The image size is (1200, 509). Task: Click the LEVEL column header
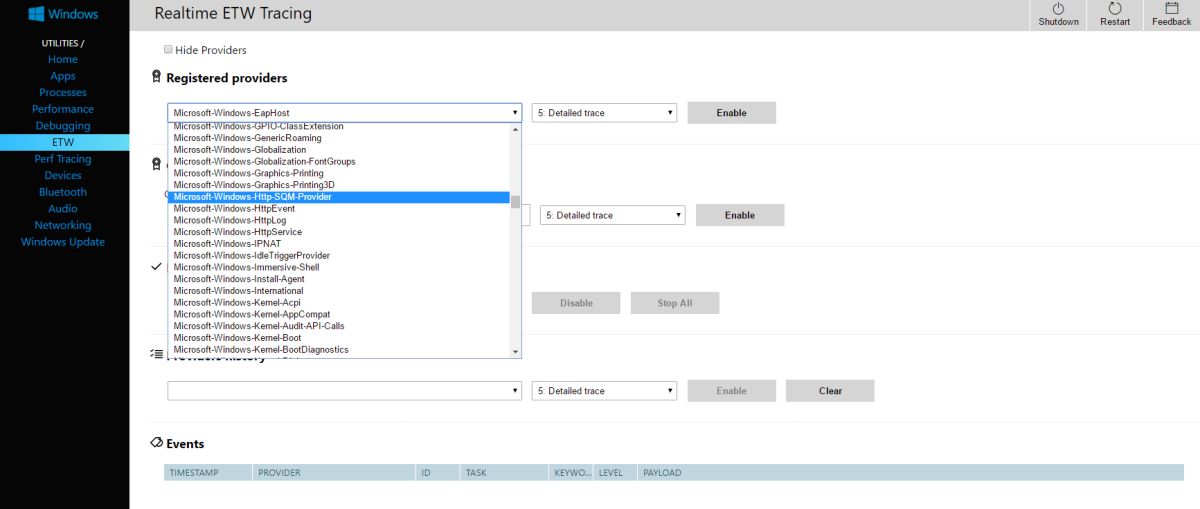tap(615, 472)
